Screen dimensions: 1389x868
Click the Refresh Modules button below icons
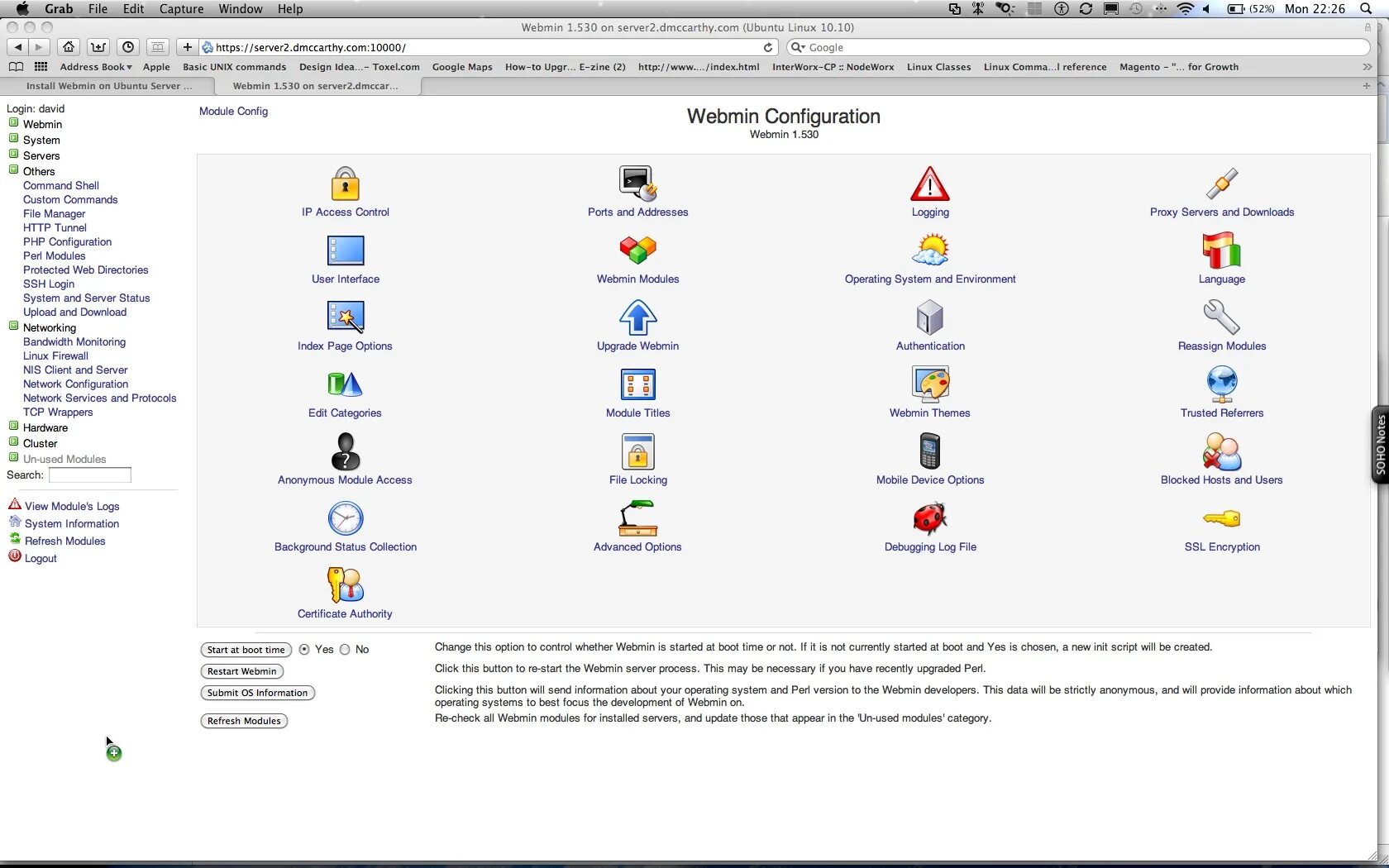(x=244, y=721)
